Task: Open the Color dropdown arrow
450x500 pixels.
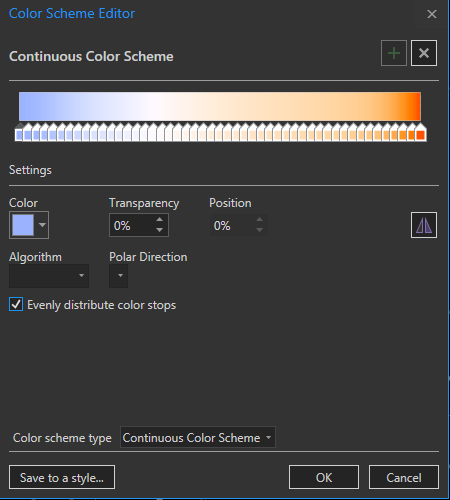Action: pos(42,225)
